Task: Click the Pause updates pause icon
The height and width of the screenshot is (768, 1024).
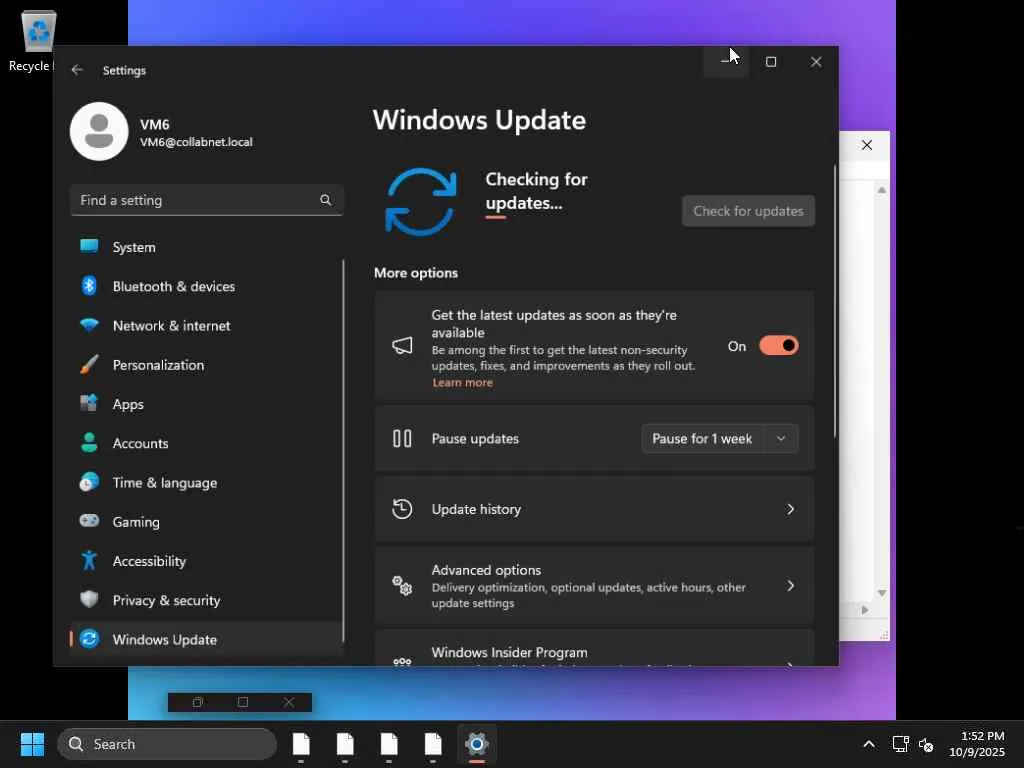Action: coord(402,438)
